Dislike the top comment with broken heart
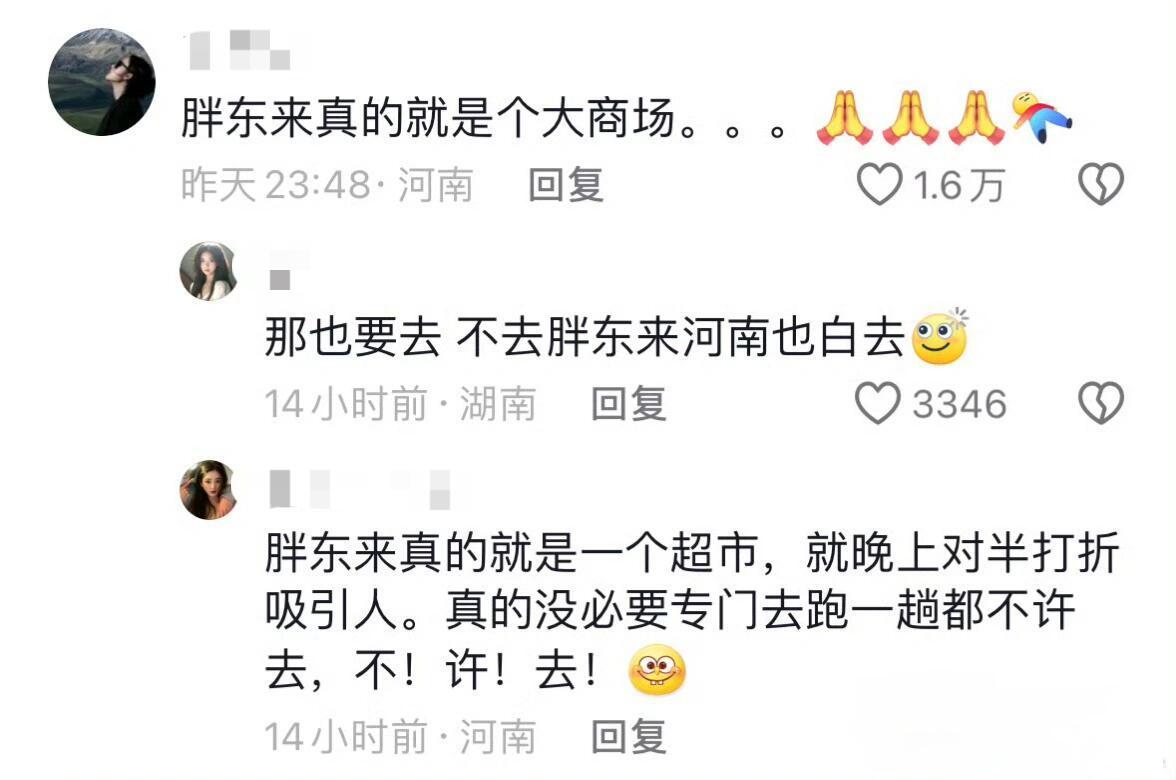1176x780 pixels. (1101, 184)
